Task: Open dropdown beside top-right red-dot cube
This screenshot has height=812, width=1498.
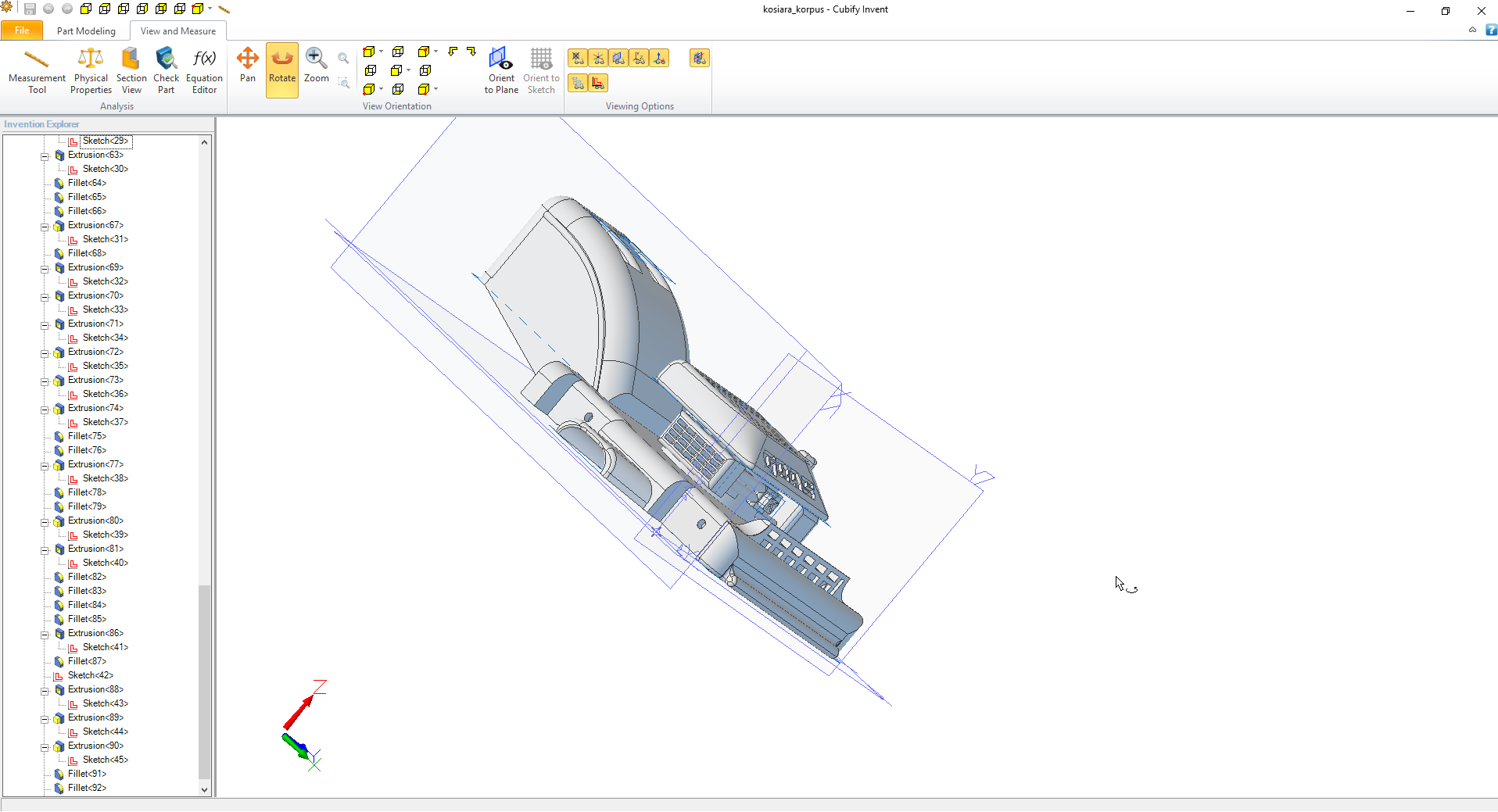Action: (x=435, y=52)
